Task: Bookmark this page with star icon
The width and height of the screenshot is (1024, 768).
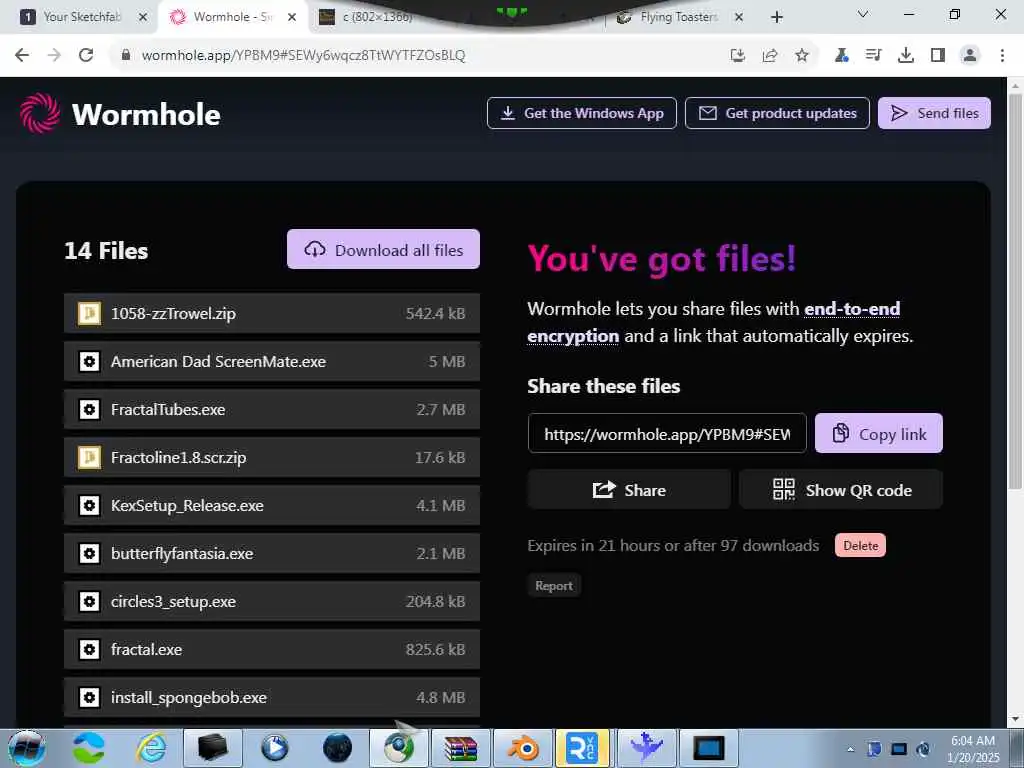Action: [802, 56]
